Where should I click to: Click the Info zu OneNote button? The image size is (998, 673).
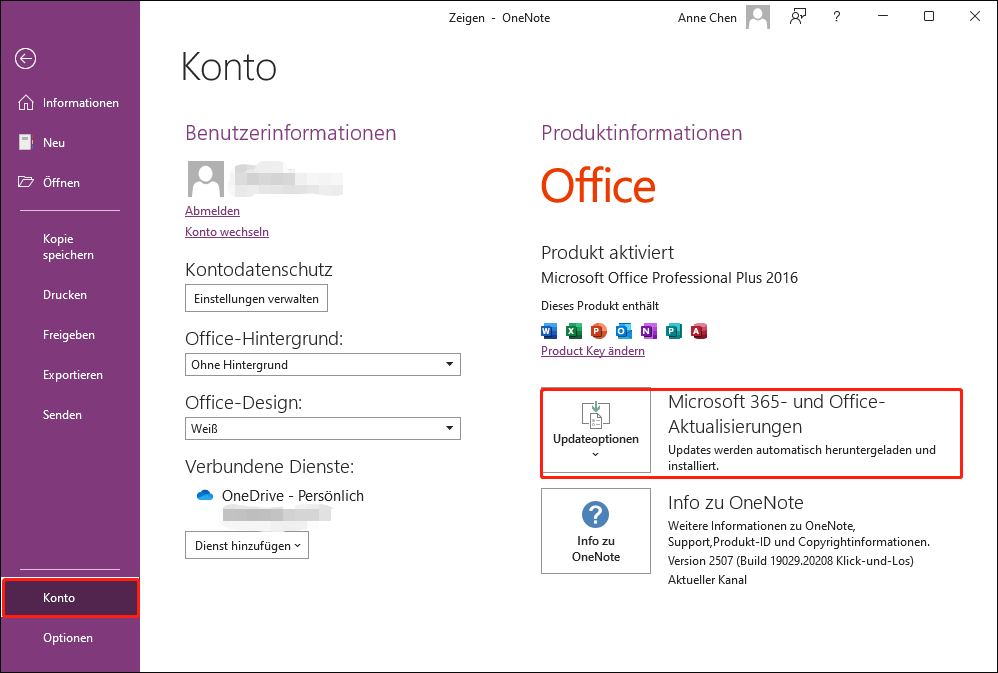pos(596,531)
